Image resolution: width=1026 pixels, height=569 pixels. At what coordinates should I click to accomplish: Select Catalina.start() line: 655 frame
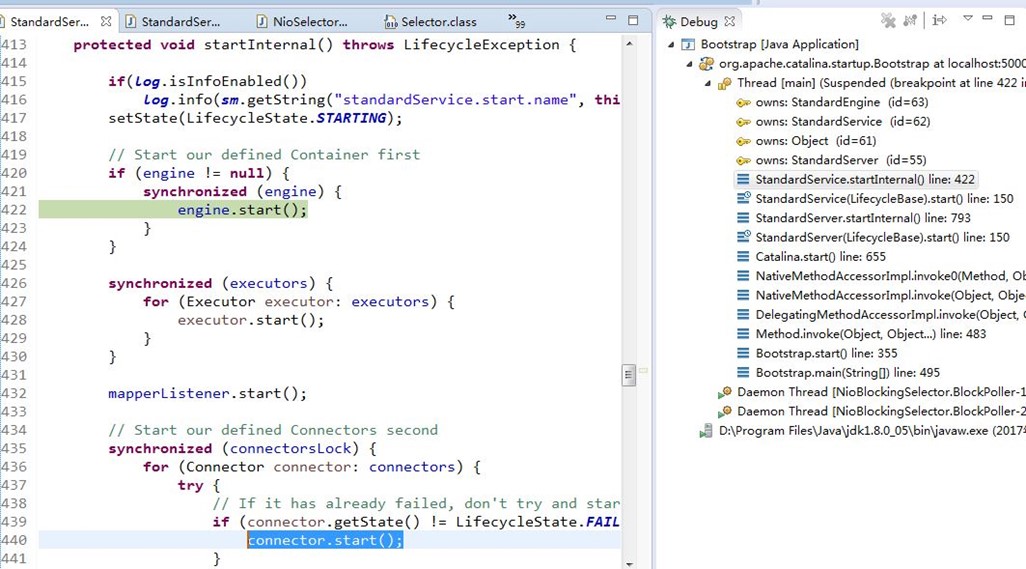821,257
